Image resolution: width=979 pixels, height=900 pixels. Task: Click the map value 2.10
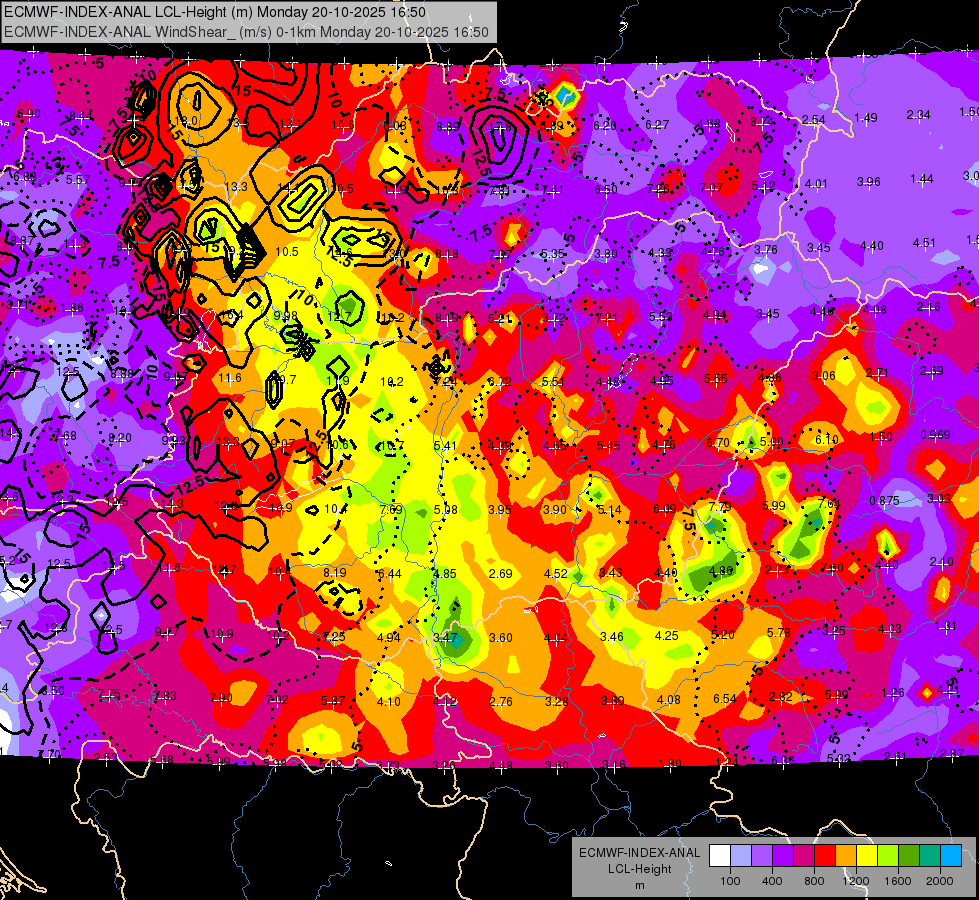point(941,561)
